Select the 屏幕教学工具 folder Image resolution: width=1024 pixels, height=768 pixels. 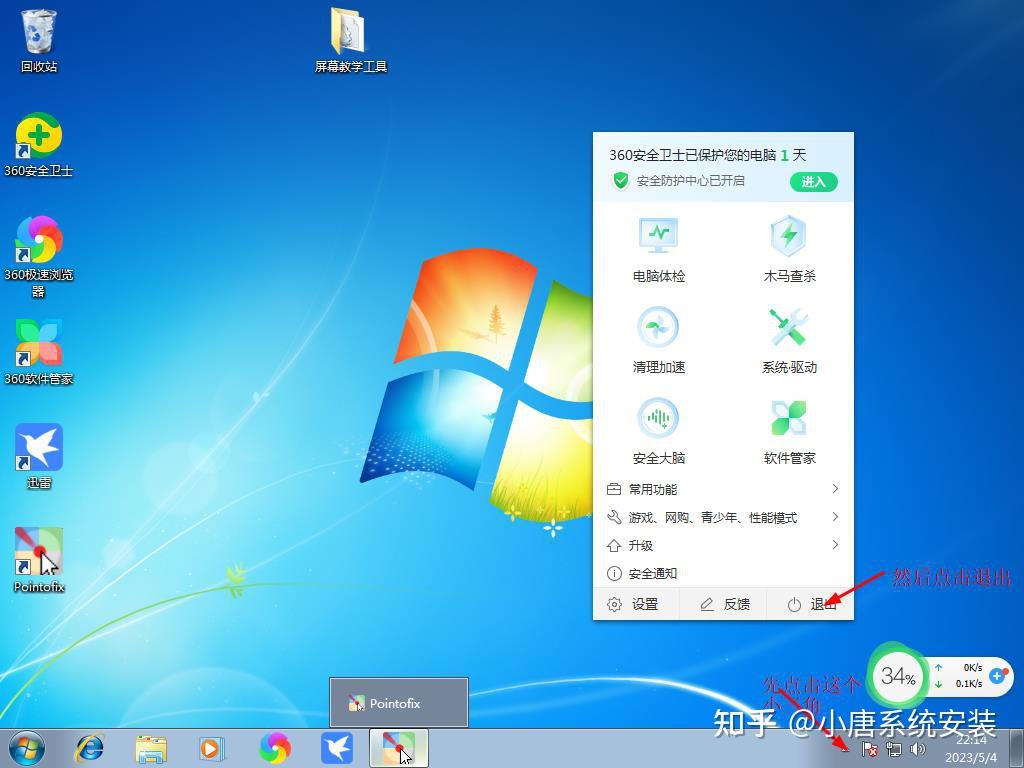point(351,40)
